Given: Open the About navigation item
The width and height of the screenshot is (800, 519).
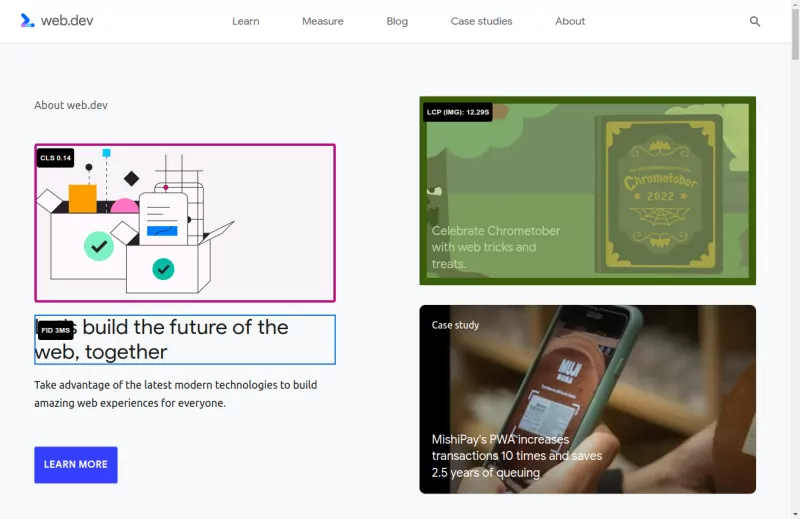Looking at the screenshot, I should [x=570, y=21].
